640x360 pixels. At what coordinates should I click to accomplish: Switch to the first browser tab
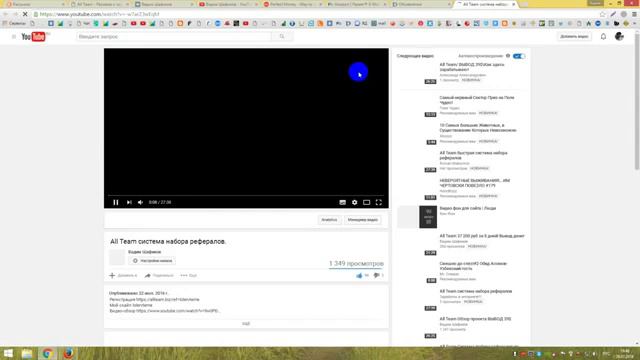(34, 4)
